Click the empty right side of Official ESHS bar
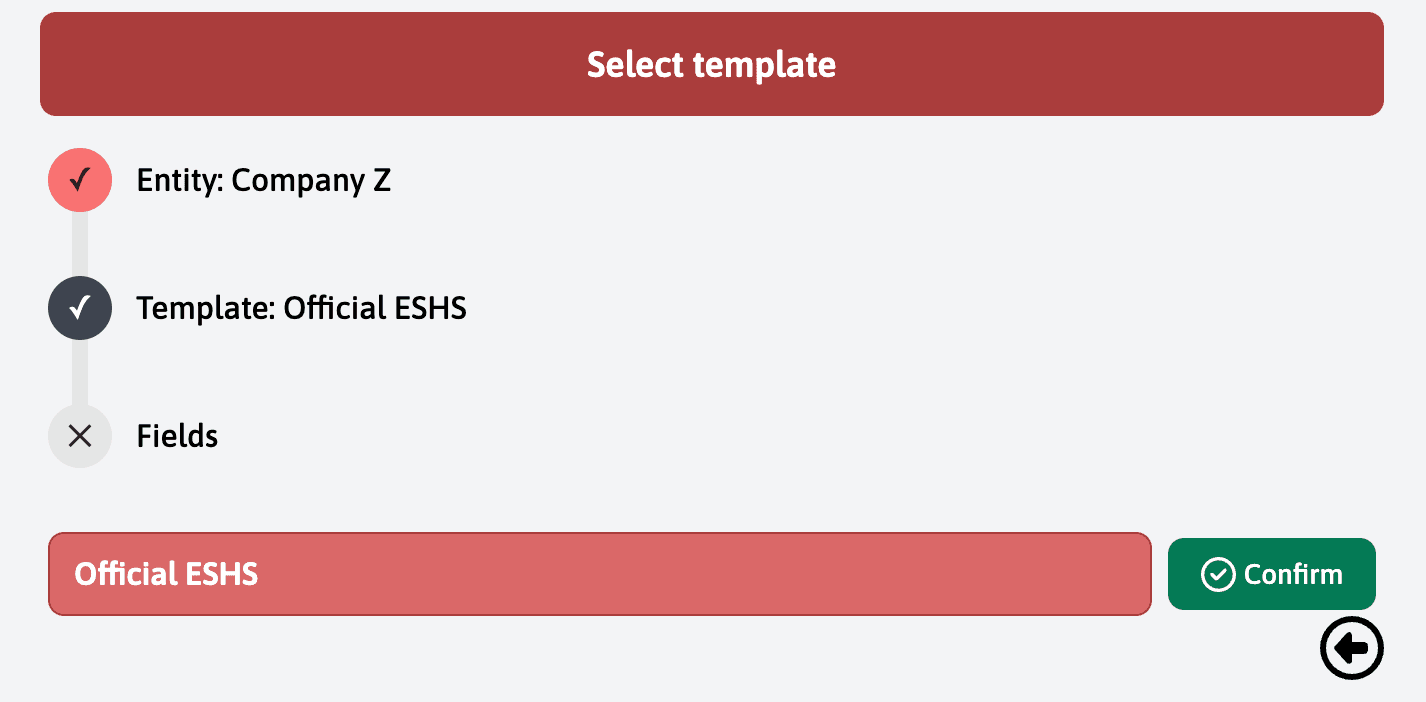Viewport: 1426px width, 702px height. [900, 574]
